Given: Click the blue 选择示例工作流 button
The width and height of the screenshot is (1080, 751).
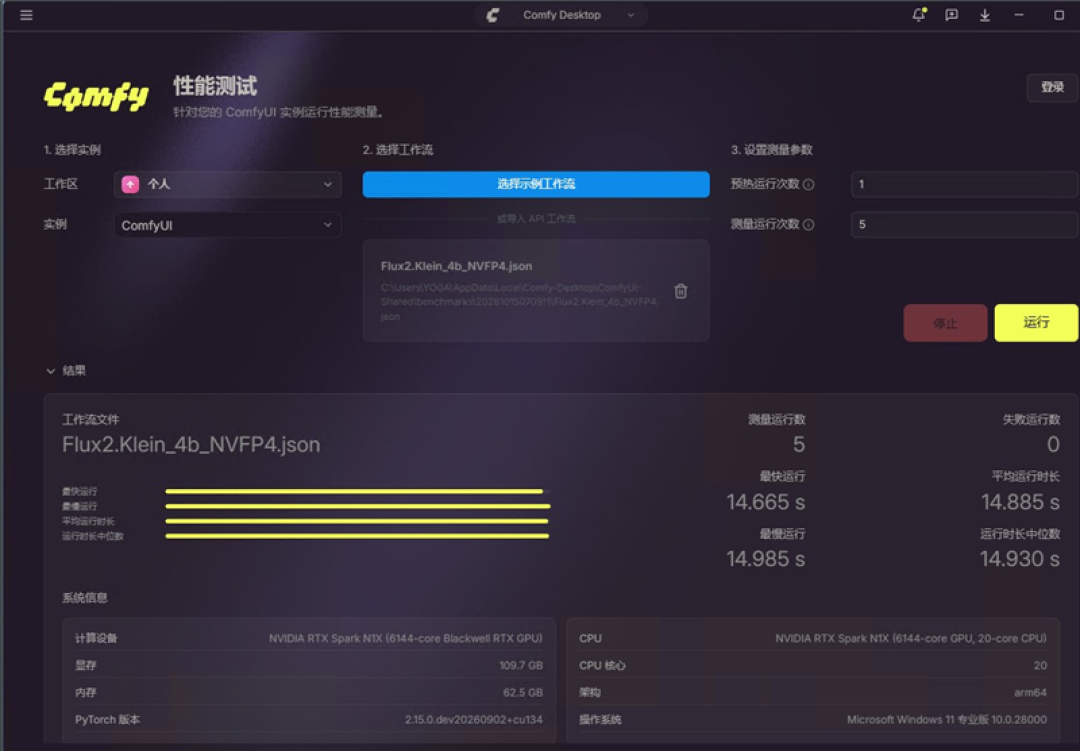Looking at the screenshot, I should pyautogui.click(x=536, y=184).
